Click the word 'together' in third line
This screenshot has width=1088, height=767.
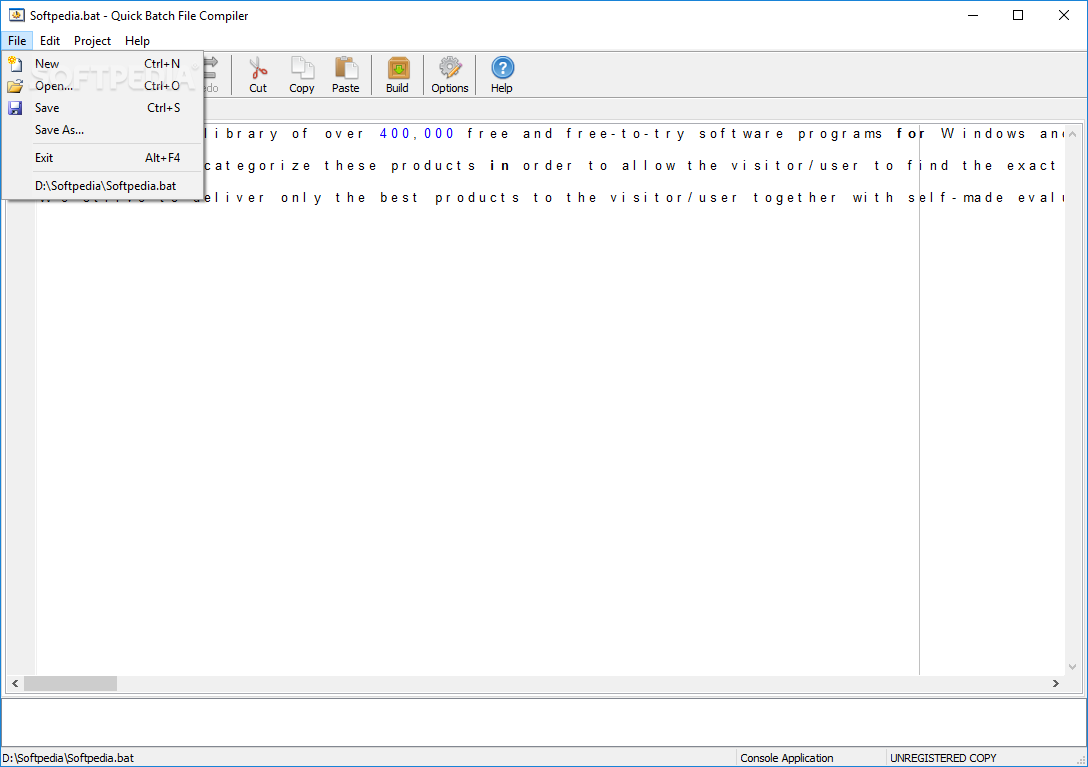coord(795,198)
